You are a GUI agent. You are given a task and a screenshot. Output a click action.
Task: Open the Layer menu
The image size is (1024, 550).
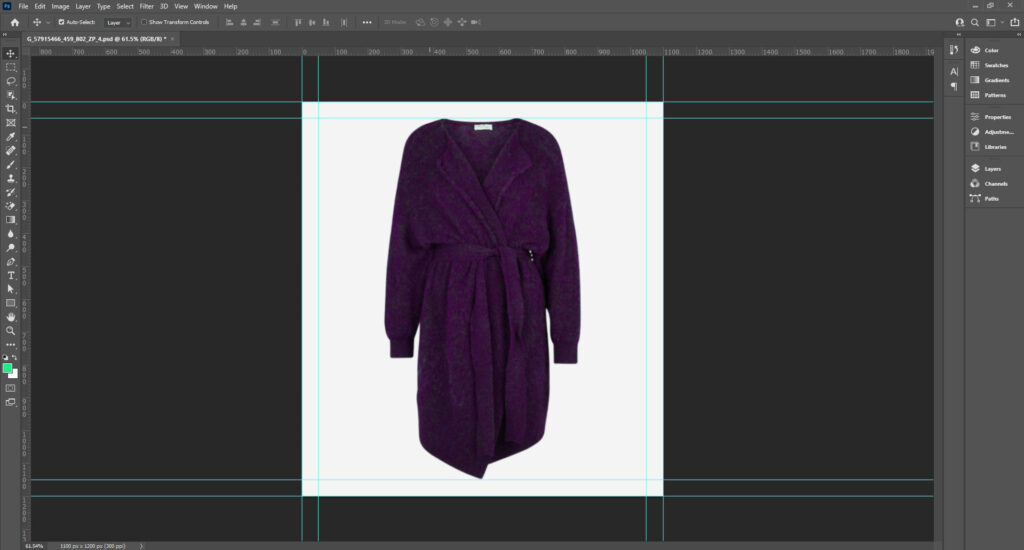pos(83,7)
